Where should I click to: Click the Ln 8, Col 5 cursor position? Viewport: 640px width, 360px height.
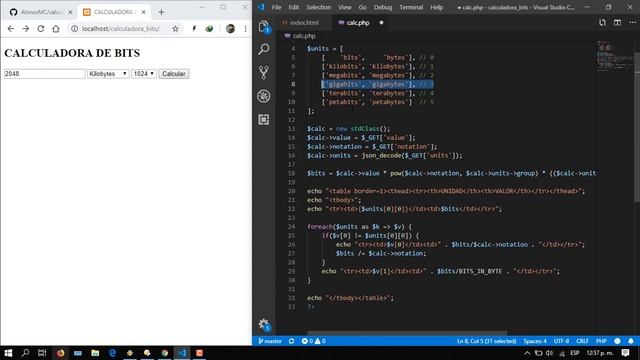(486, 341)
